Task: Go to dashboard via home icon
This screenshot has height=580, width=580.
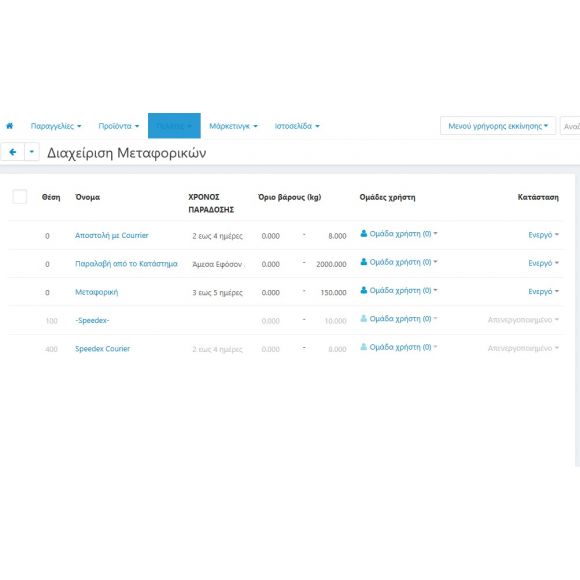Action: coord(10,126)
